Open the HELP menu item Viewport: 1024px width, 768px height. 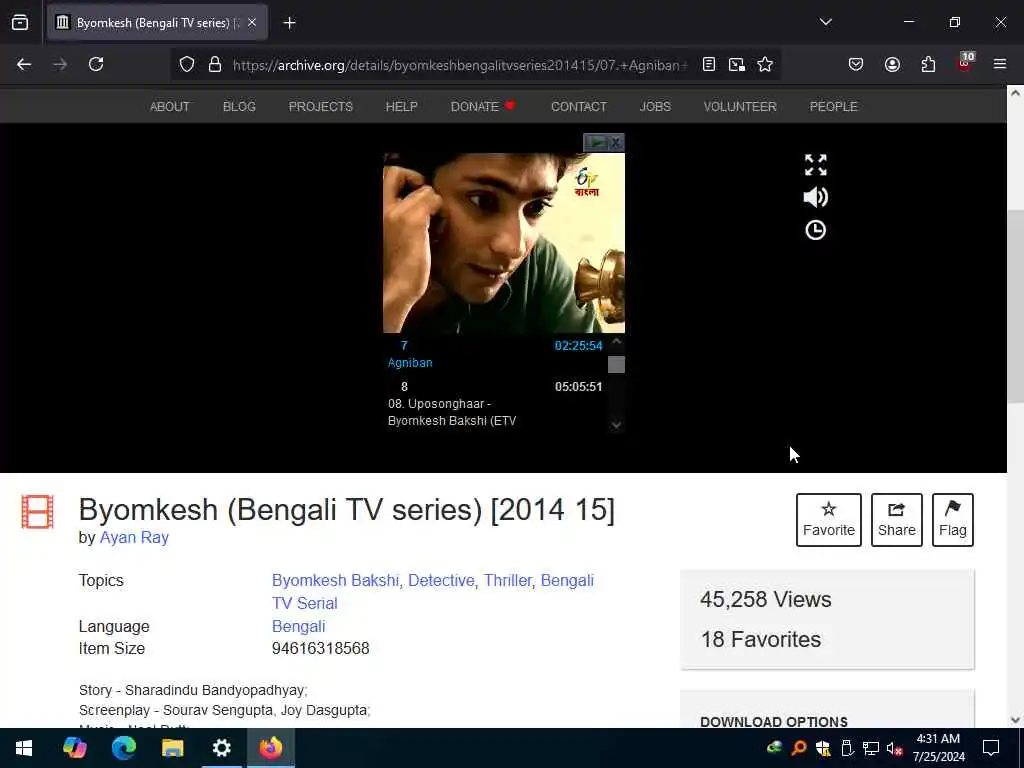click(x=402, y=106)
